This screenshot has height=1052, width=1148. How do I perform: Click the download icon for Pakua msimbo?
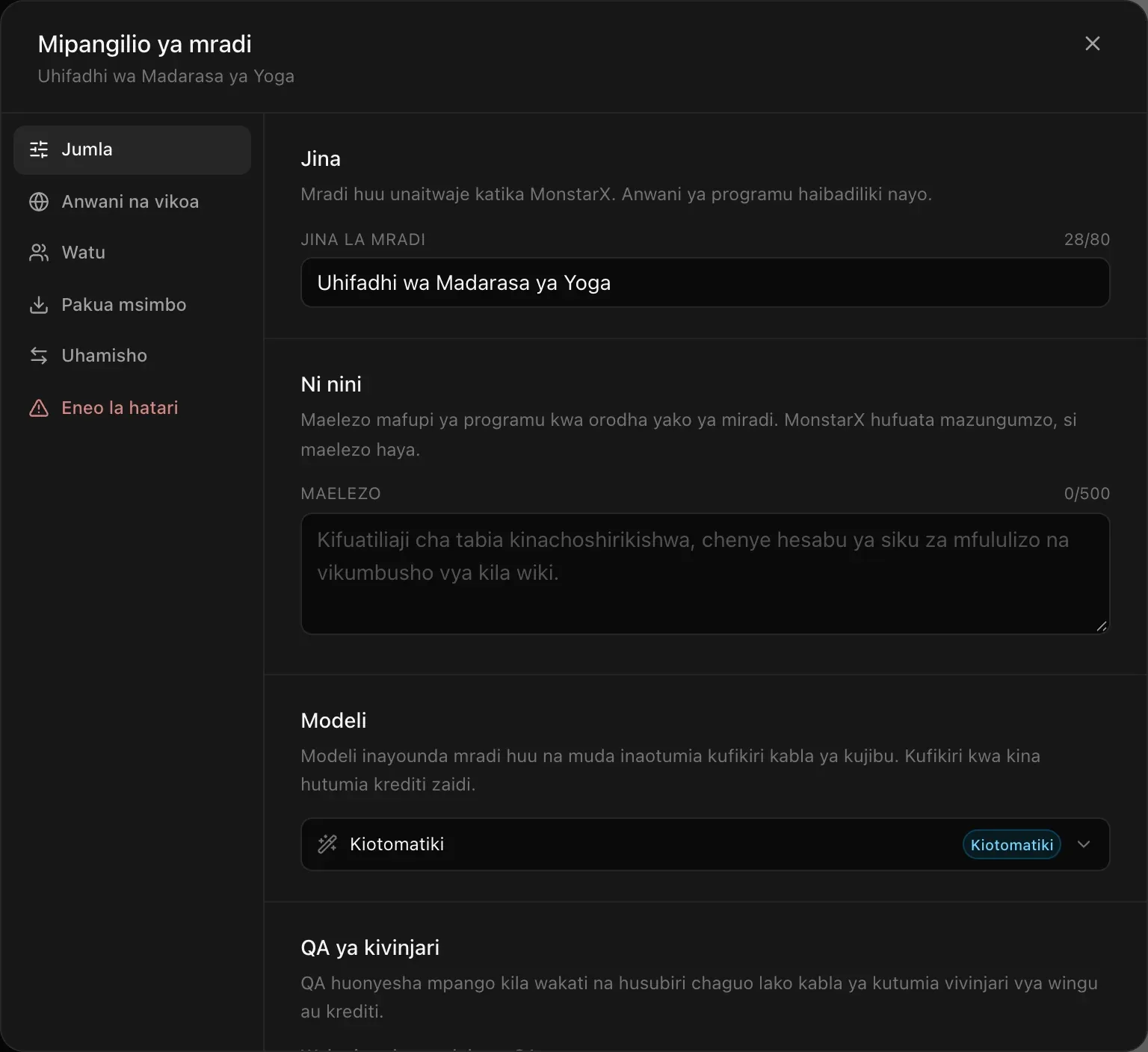(39, 305)
